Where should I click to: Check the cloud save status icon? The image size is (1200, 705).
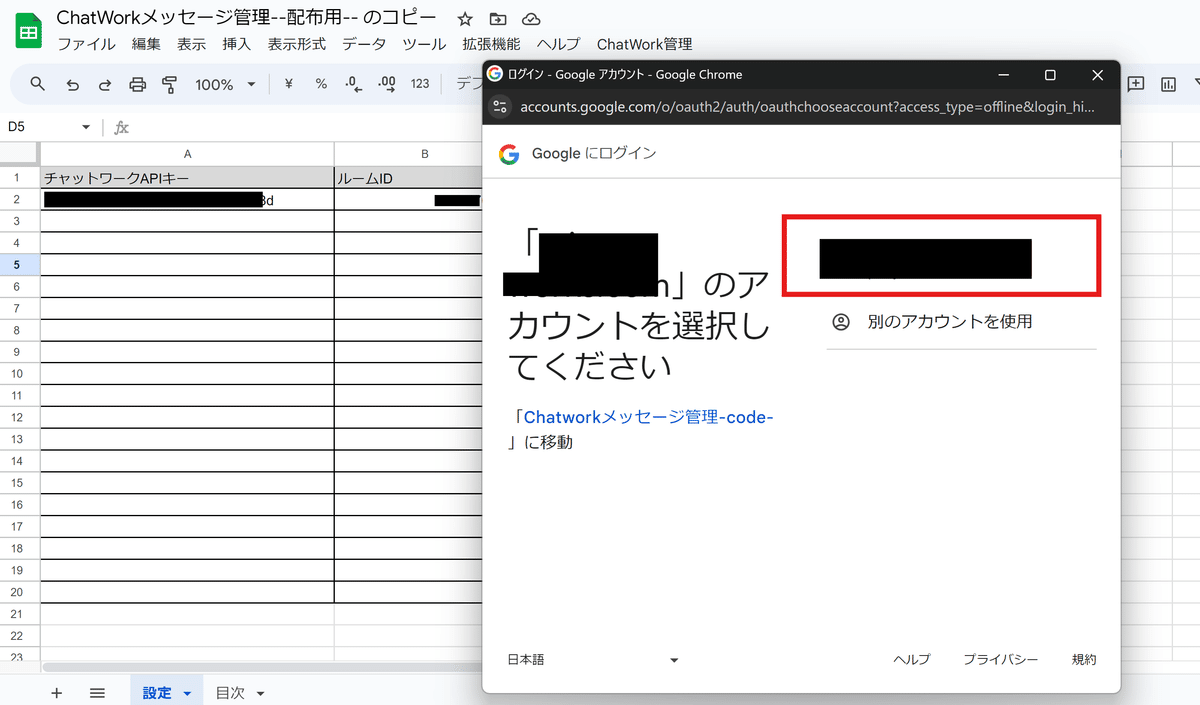click(x=530, y=18)
